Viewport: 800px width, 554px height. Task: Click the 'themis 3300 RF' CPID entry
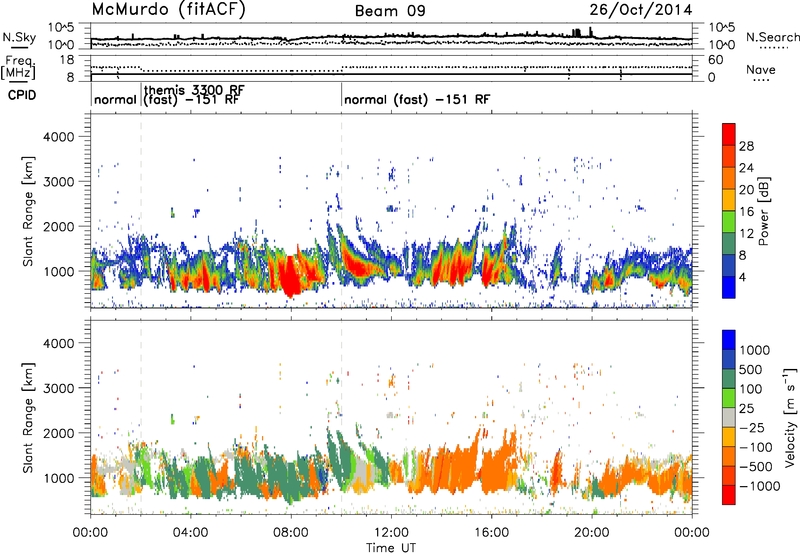194,90
